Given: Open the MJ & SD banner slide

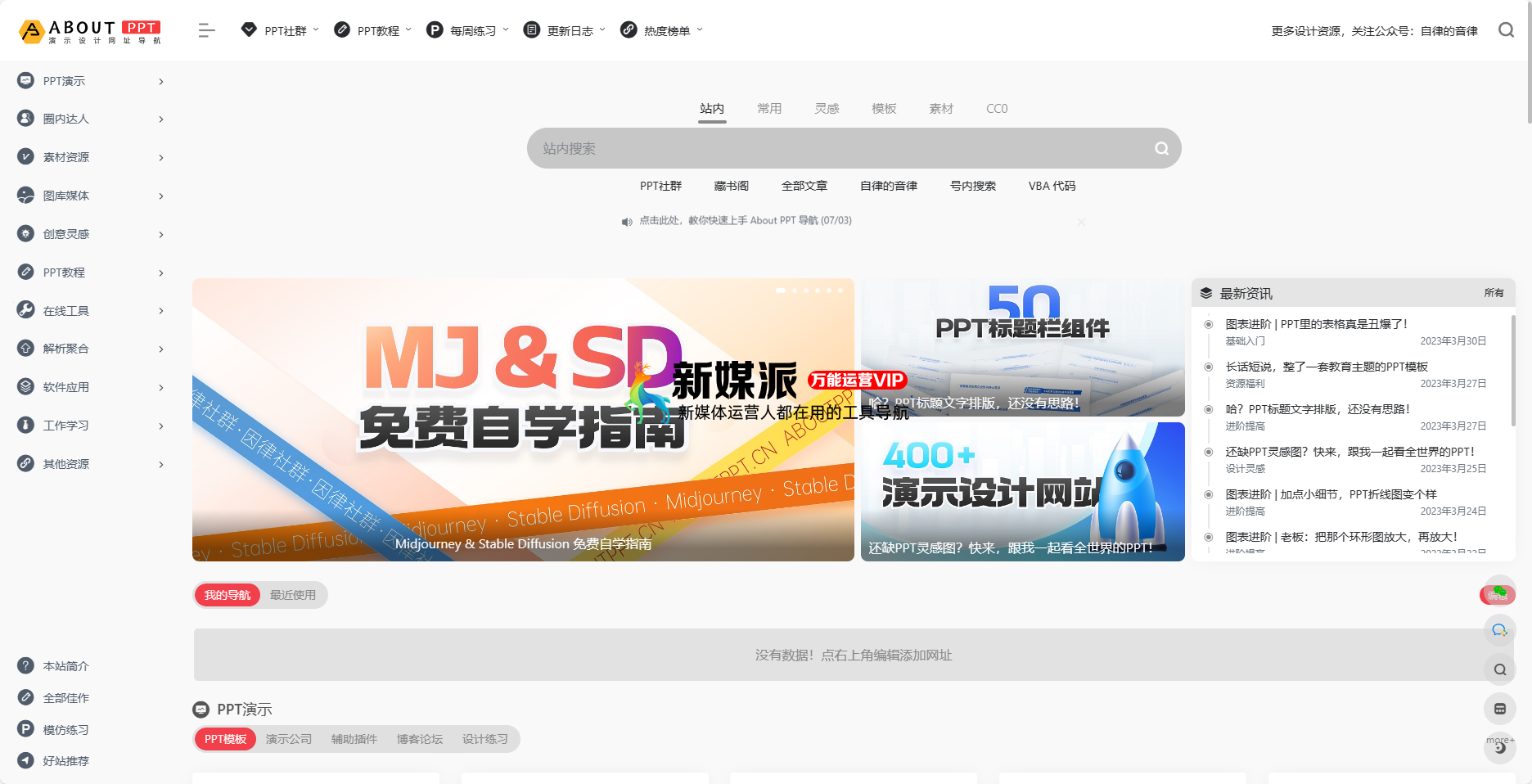Looking at the screenshot, I should click(523, 420).
